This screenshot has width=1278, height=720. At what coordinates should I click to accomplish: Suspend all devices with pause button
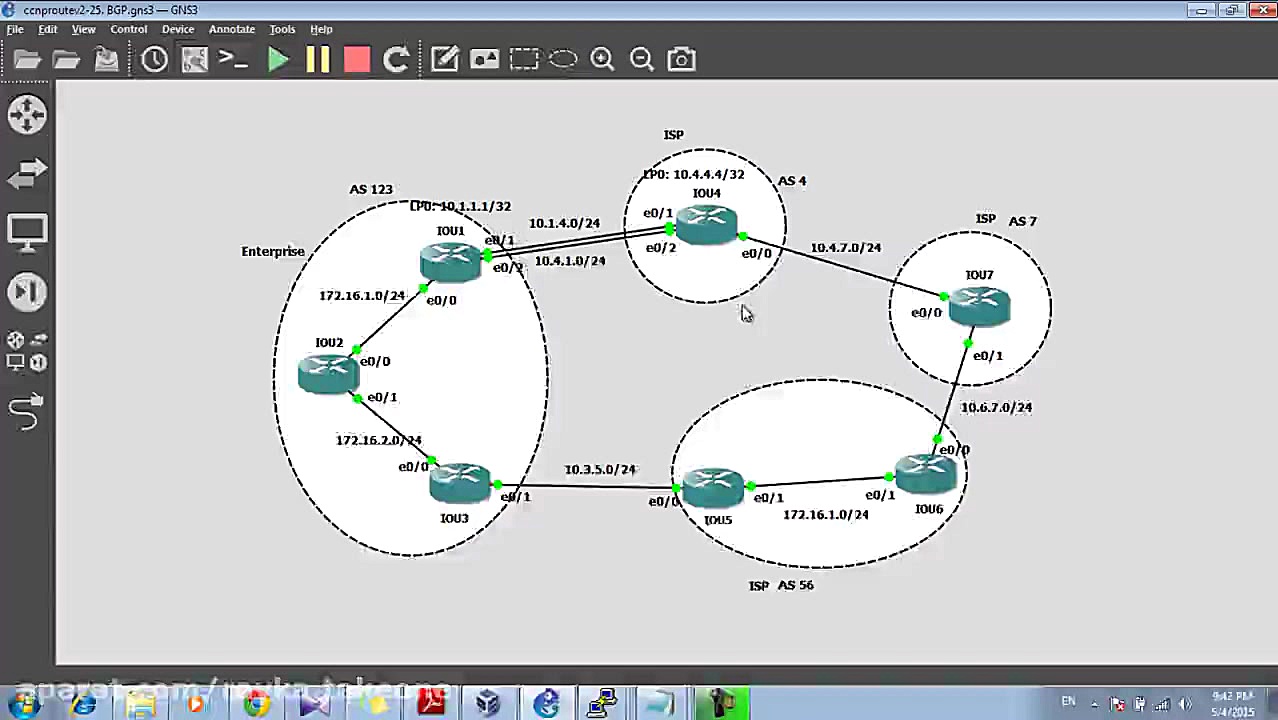pos(318,60)
